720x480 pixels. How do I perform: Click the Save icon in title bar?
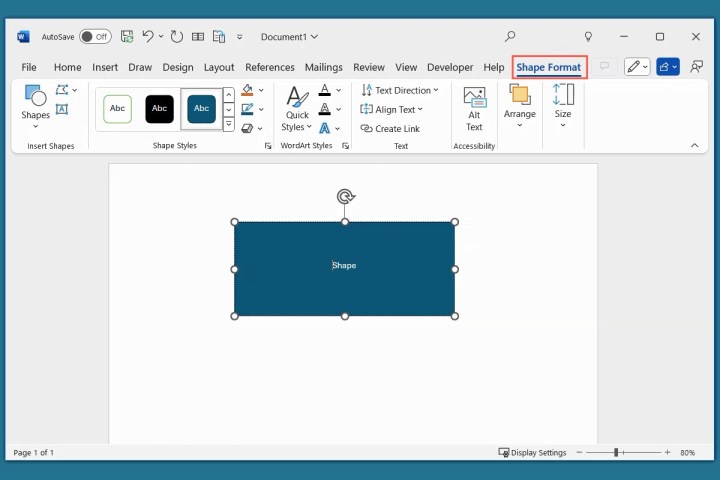(x=127, y=37)
